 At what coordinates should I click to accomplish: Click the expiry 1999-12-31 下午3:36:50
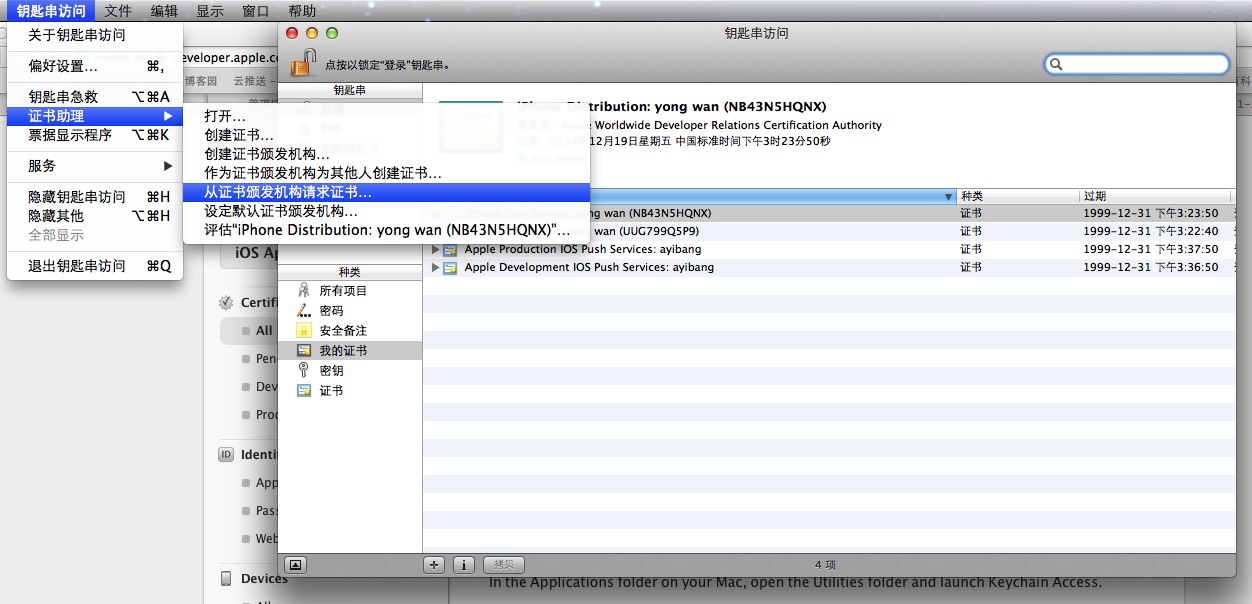coord(1151,267)
